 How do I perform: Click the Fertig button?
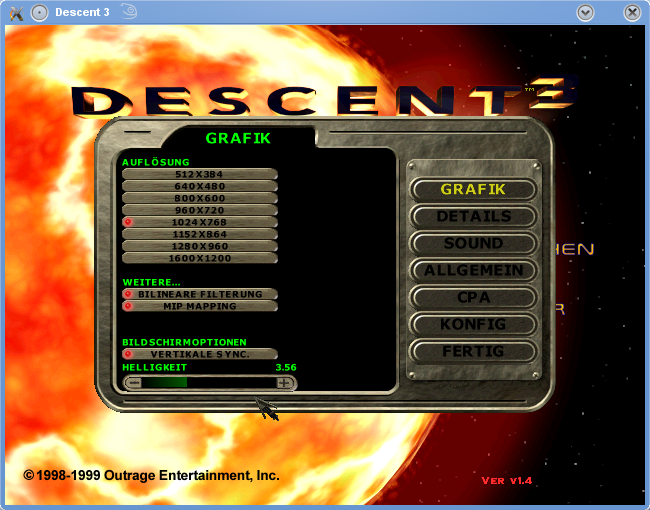(473, 351)
